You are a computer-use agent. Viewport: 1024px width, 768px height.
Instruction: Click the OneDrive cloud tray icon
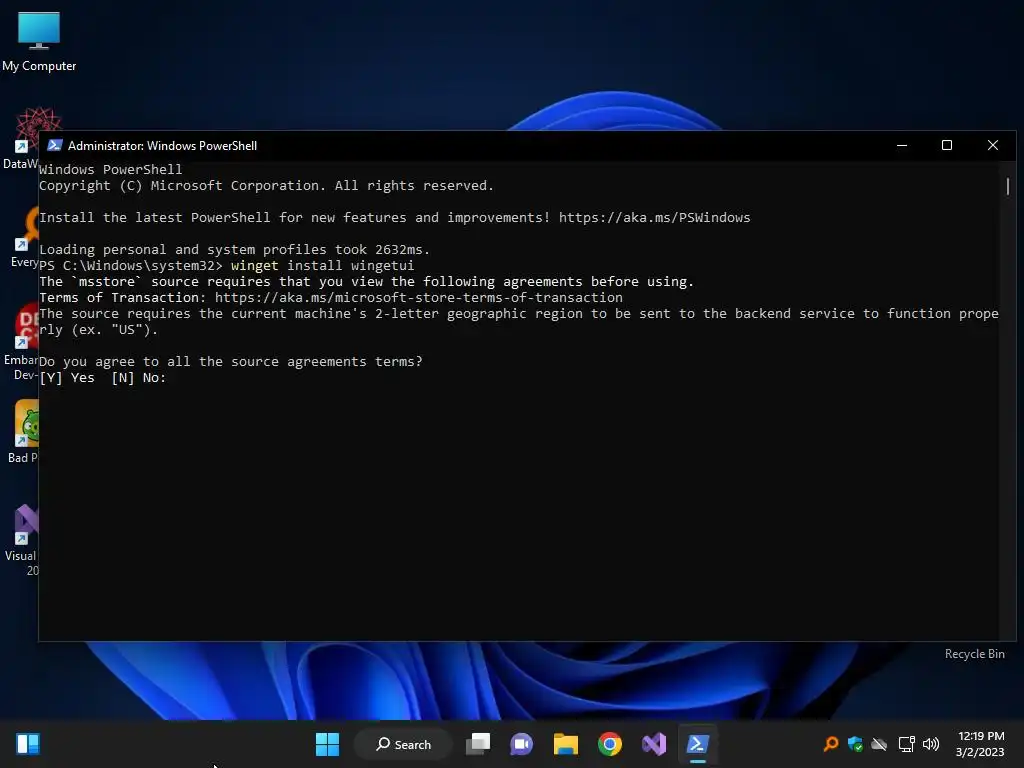880,744
